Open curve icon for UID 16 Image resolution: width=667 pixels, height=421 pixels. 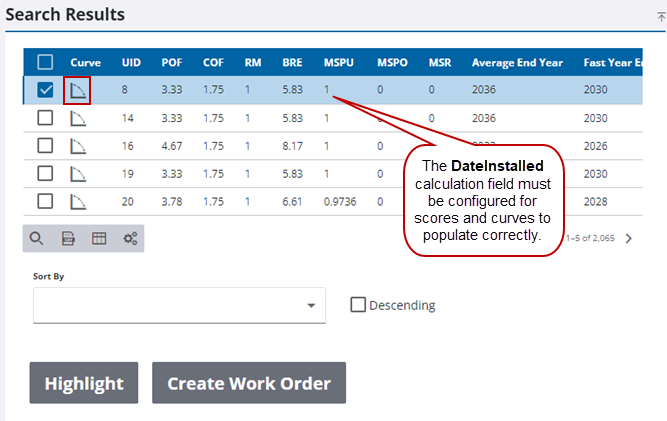tap(77, 146)
